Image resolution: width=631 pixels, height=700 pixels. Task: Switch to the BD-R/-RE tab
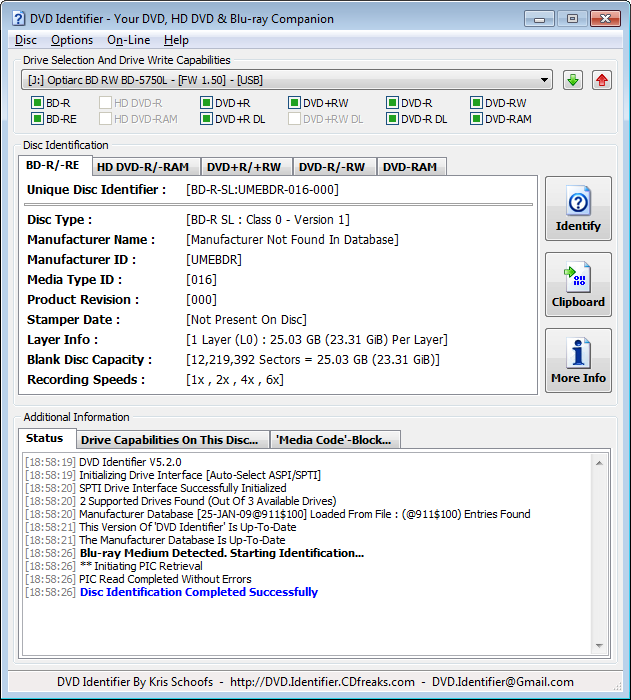tap(53, 166)
